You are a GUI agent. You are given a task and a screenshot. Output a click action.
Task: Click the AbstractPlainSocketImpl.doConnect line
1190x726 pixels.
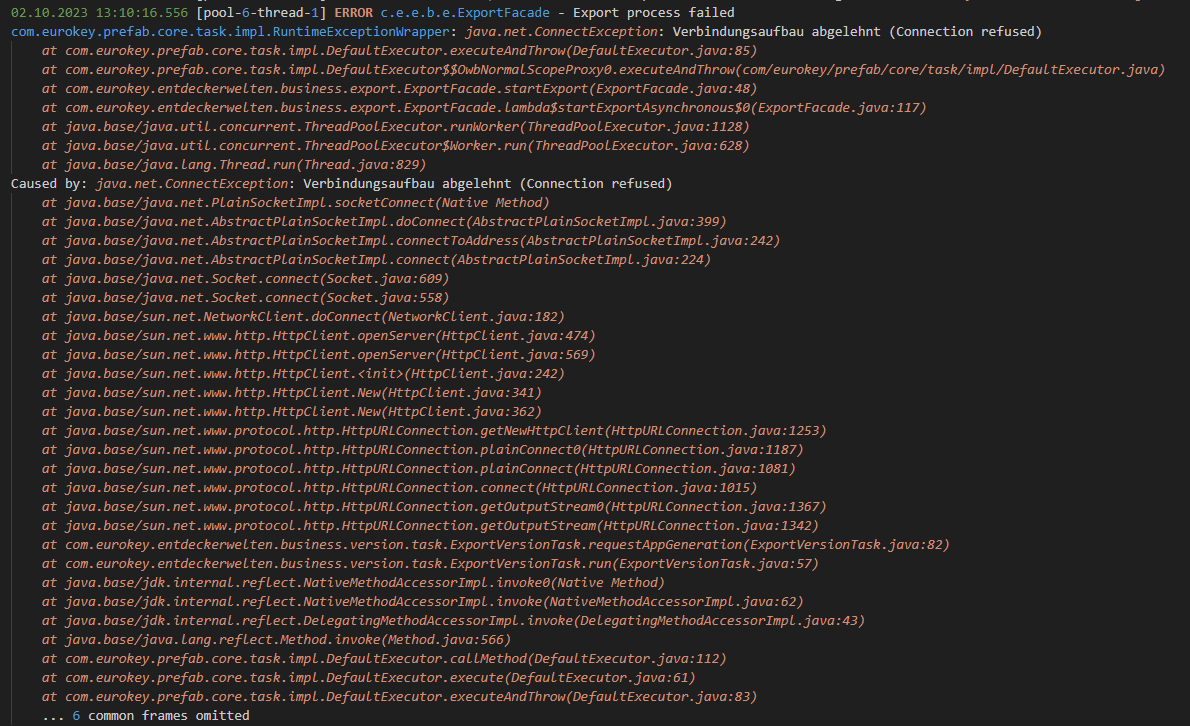tap(384, 222)
